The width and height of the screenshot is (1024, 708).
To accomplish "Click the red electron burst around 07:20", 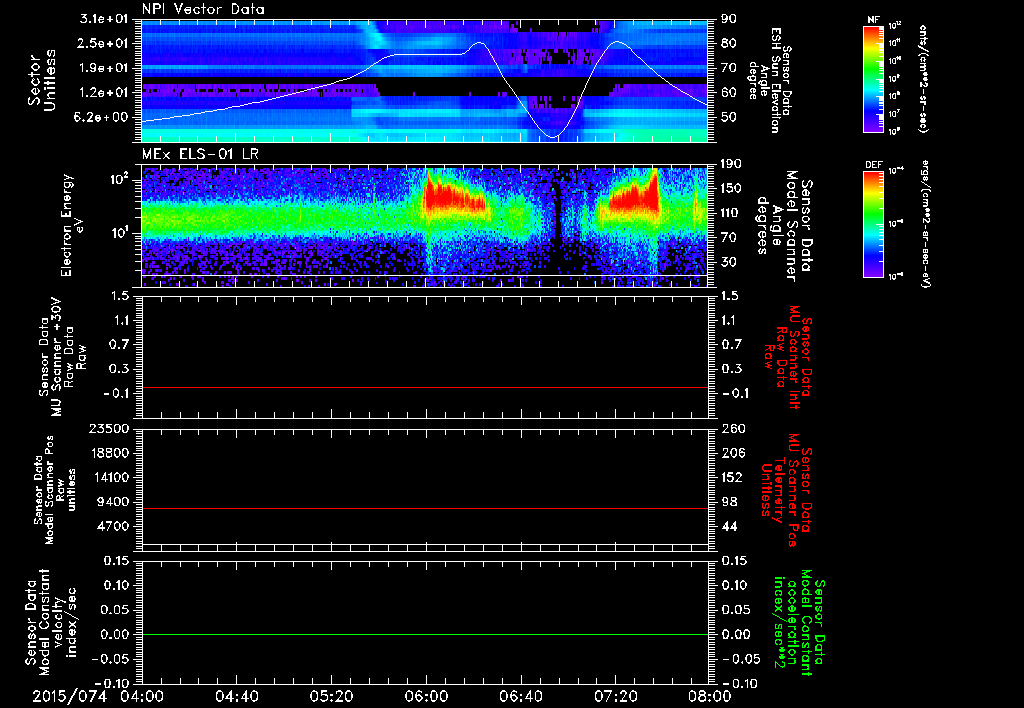I will pyautogui.click(x=635, y=196).
